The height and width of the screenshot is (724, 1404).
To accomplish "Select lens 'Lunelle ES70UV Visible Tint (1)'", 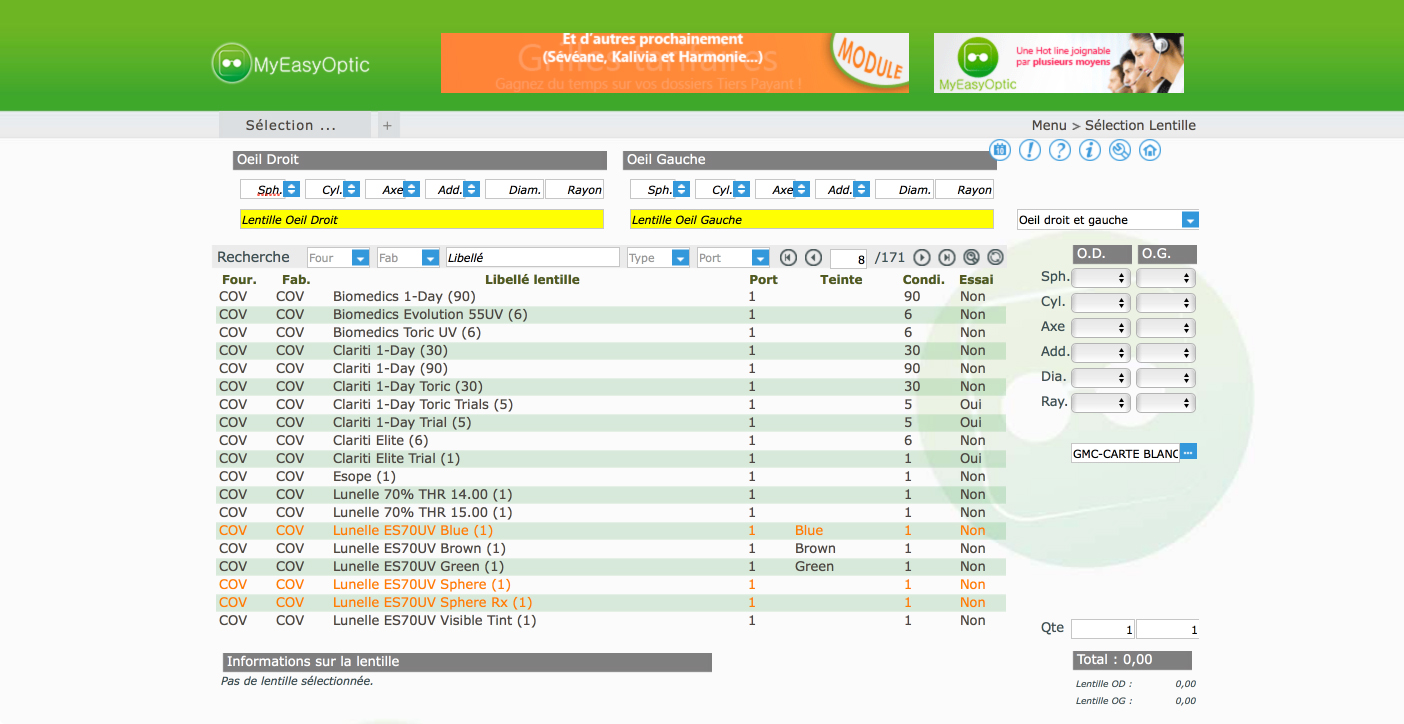I will (611, 620).
